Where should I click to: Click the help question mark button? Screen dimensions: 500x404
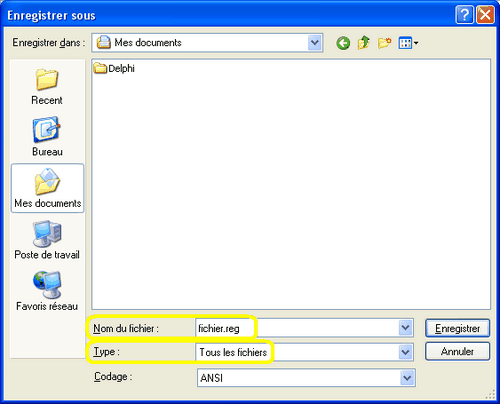464,15
